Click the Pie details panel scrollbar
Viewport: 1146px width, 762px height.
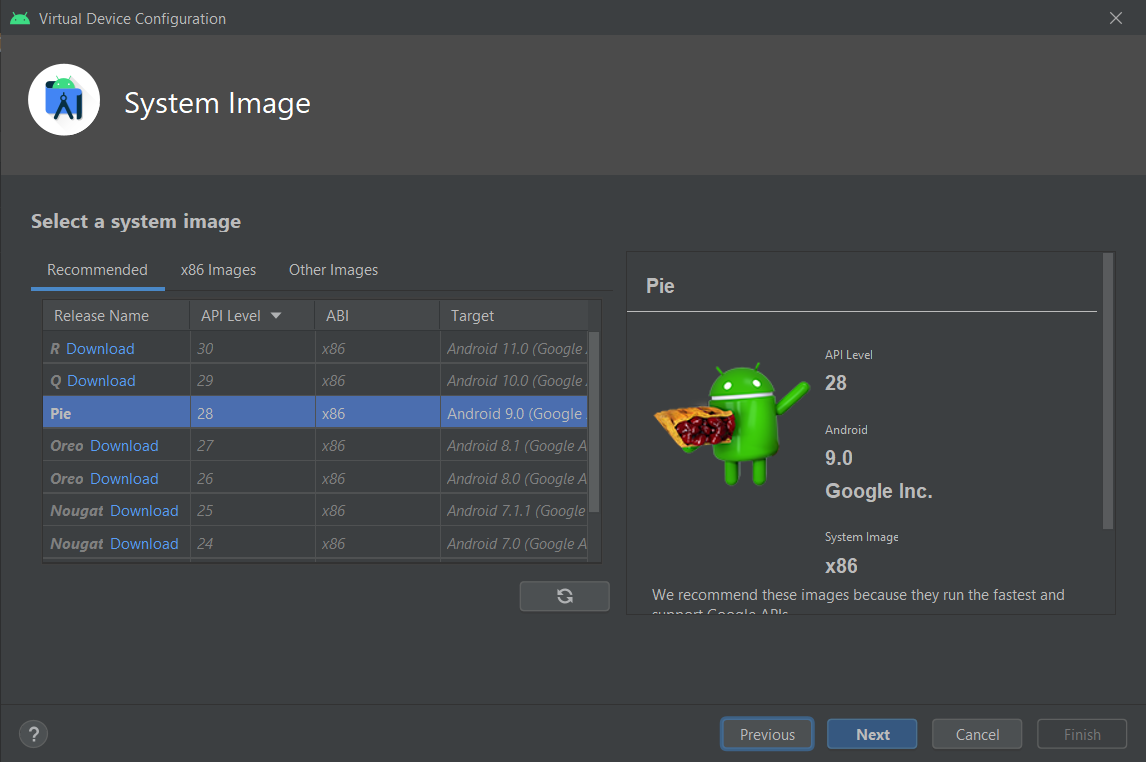point(1108,391)
